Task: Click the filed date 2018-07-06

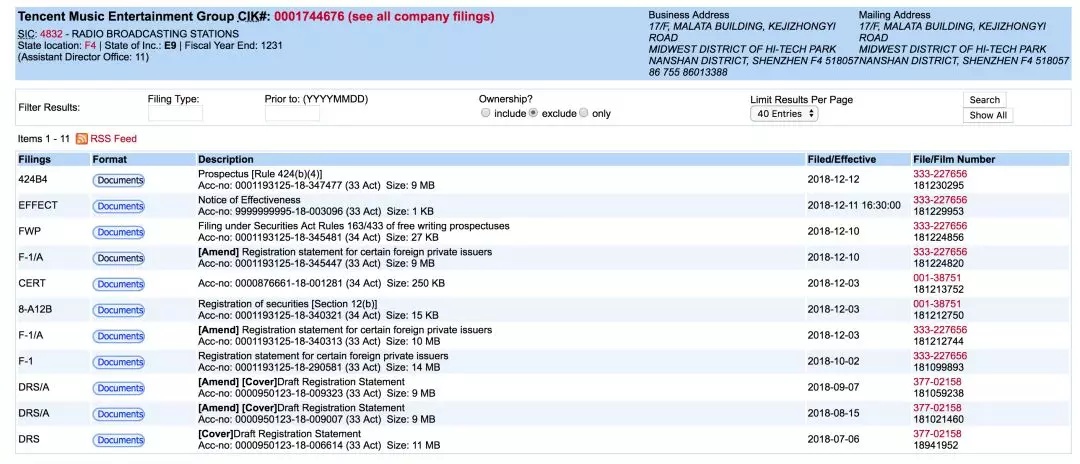Action: [833, 440]
